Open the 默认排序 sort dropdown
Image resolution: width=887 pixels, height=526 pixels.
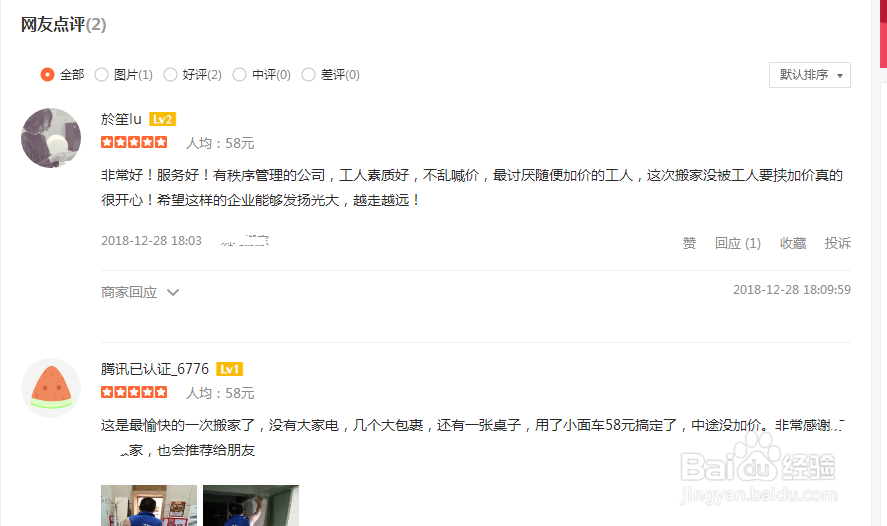pos(810,75)
